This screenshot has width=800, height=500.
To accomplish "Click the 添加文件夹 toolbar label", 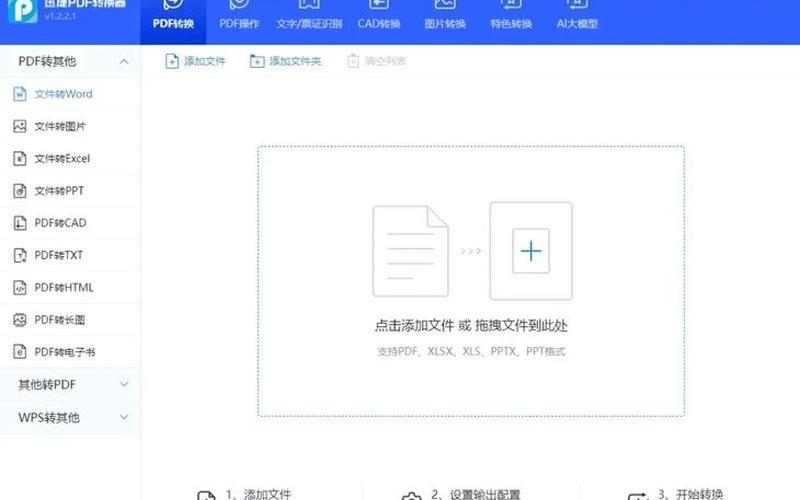I will (x=295, y=61).
